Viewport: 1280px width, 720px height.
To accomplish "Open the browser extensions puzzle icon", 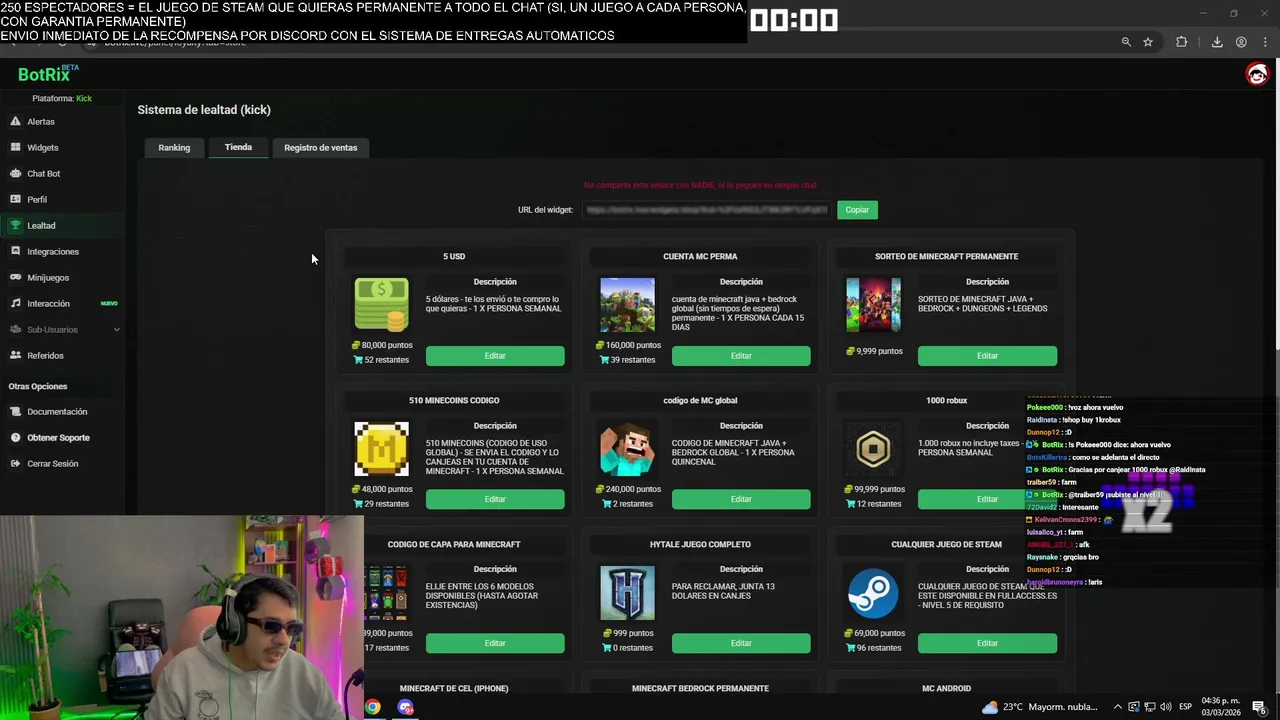I will 1182,42.
